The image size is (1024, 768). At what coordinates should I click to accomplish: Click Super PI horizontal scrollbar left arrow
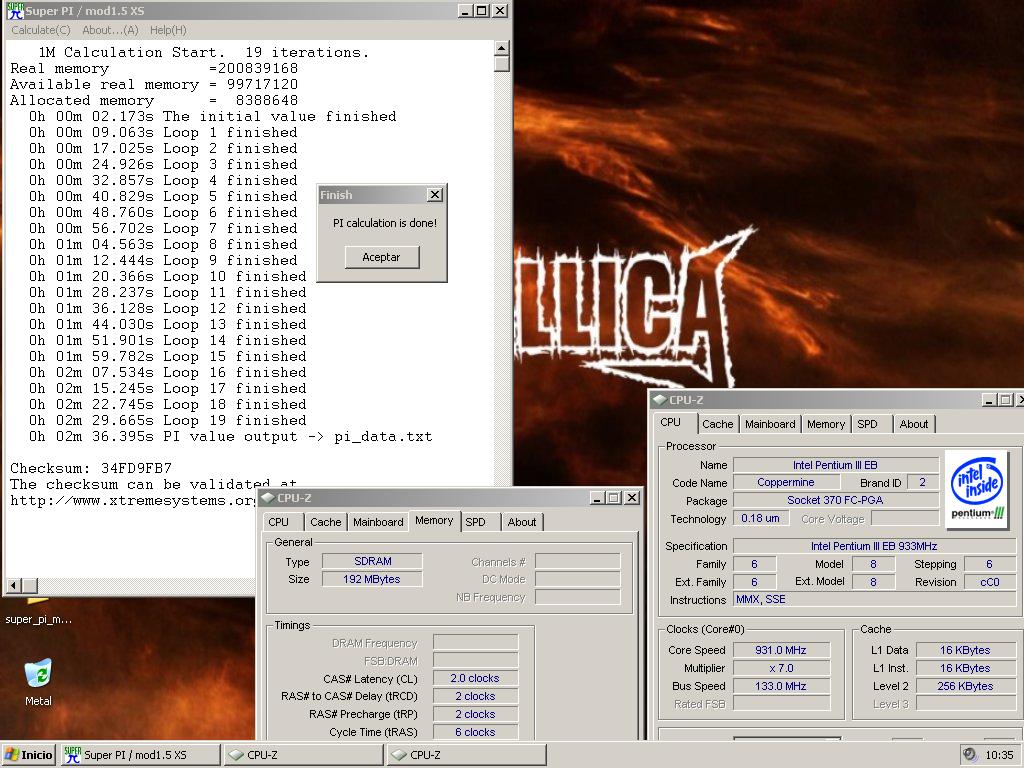click(14, 585)
